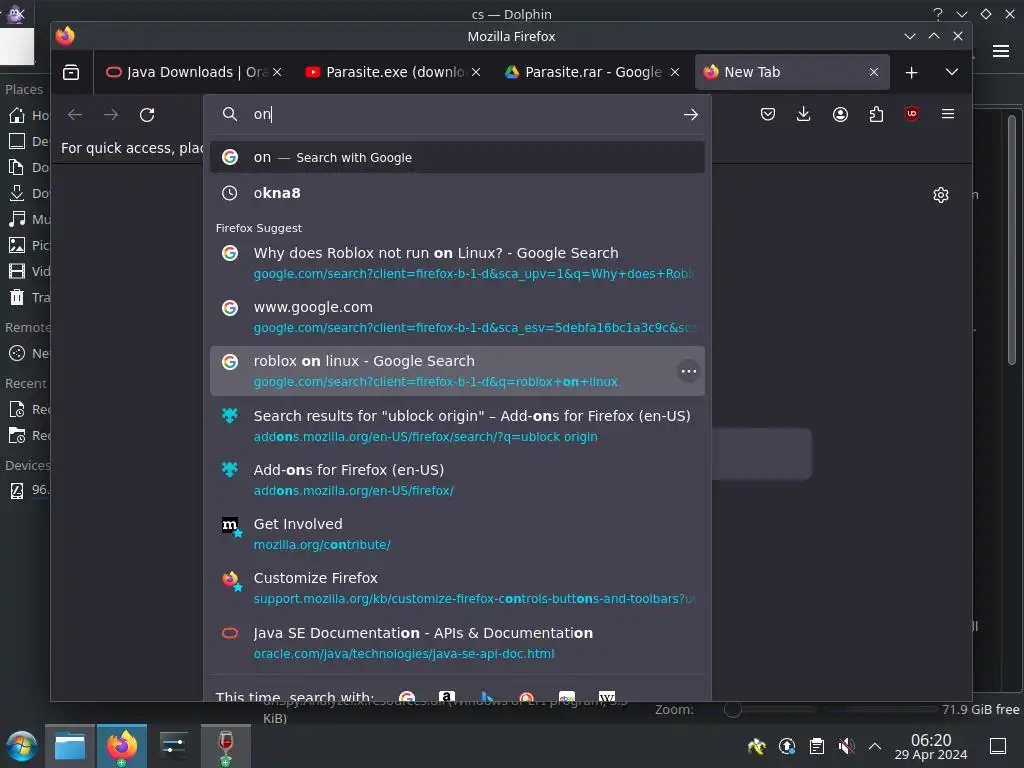Screen dimensions: 1024x768
Task: Open the "Get Involved" mozilla.org suggestion
Action: (457, 534)
